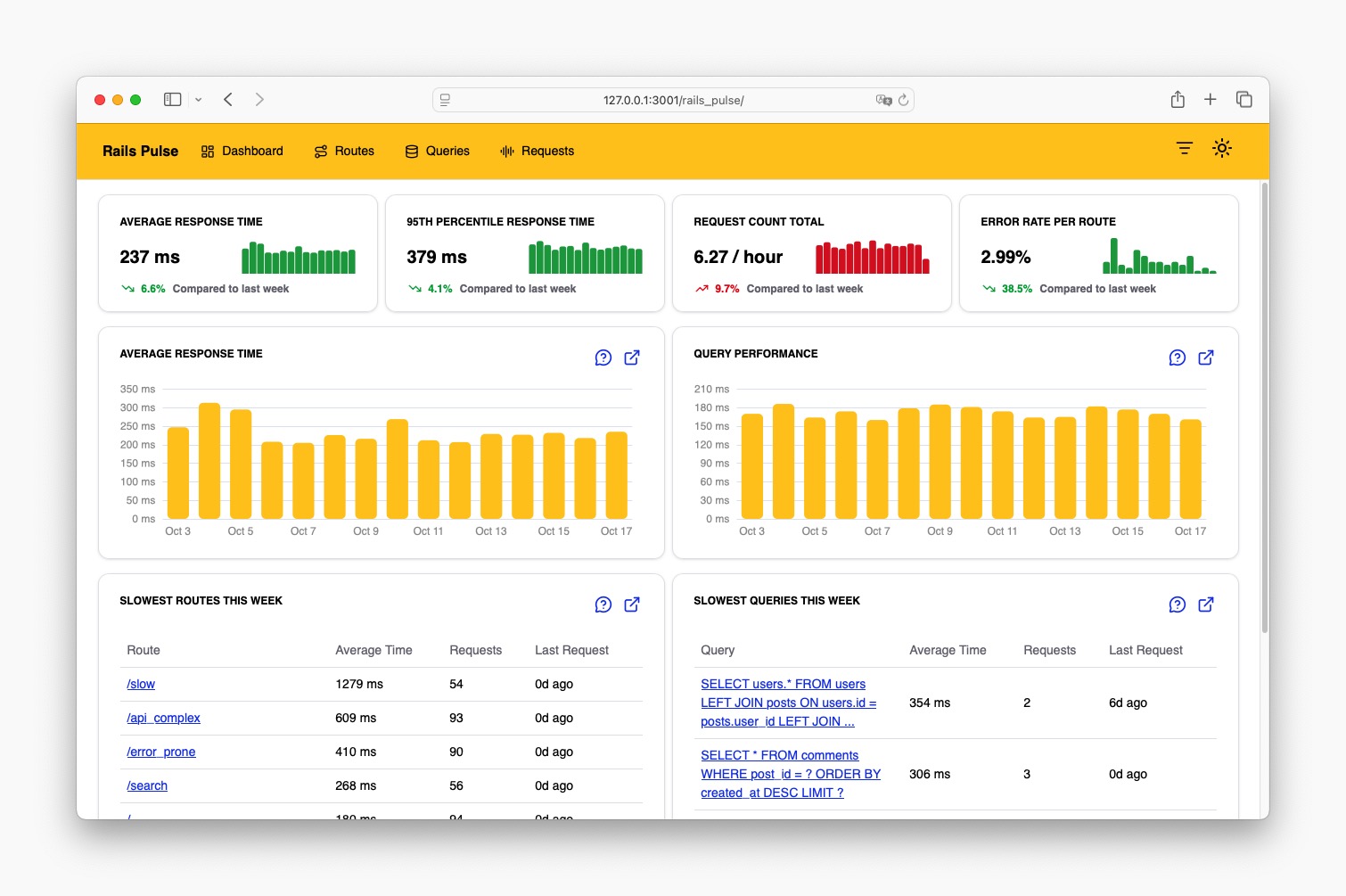Screen dimensions: 1346x896
Task: Click the help icon on Slowest Routes This Week
Action: (603, 604)
